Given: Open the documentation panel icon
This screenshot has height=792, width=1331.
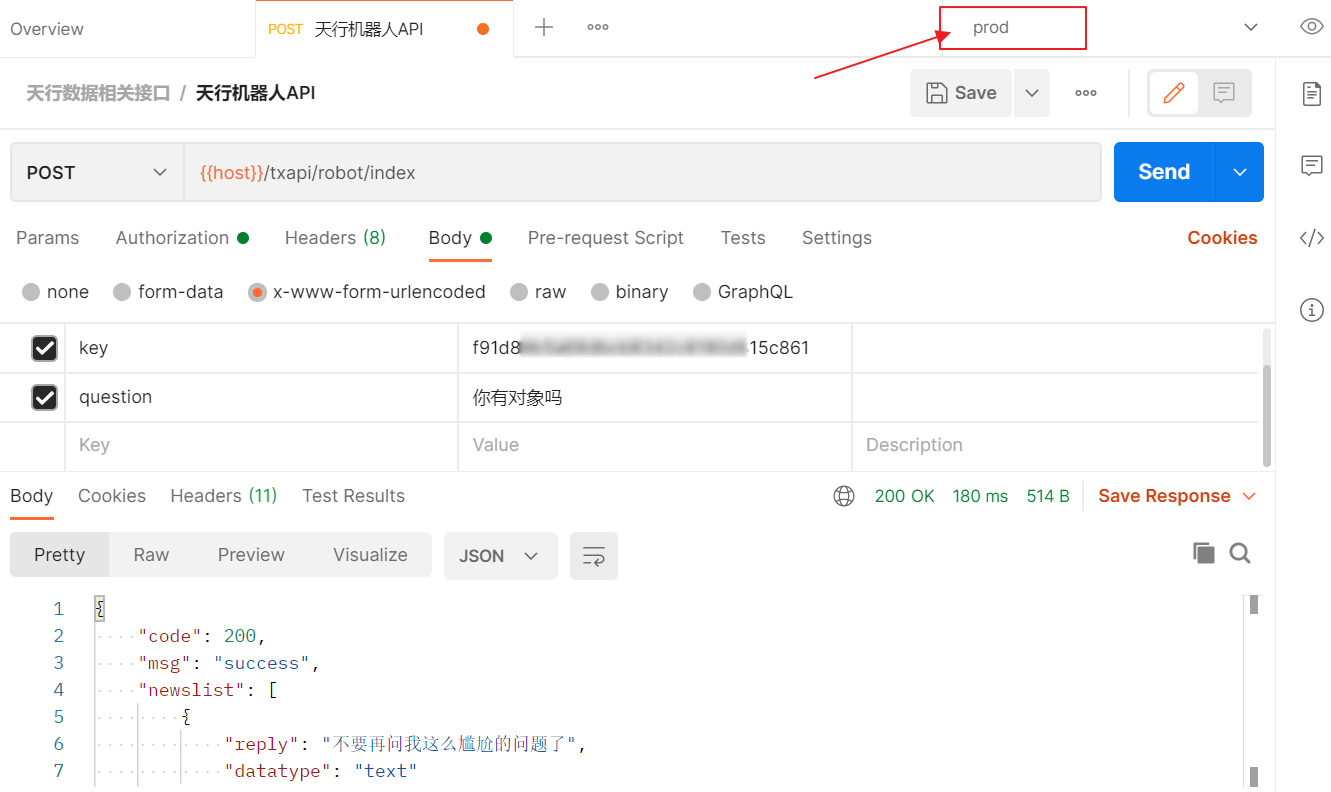Looking at the screenshot, I should [x=1311, y=94].
